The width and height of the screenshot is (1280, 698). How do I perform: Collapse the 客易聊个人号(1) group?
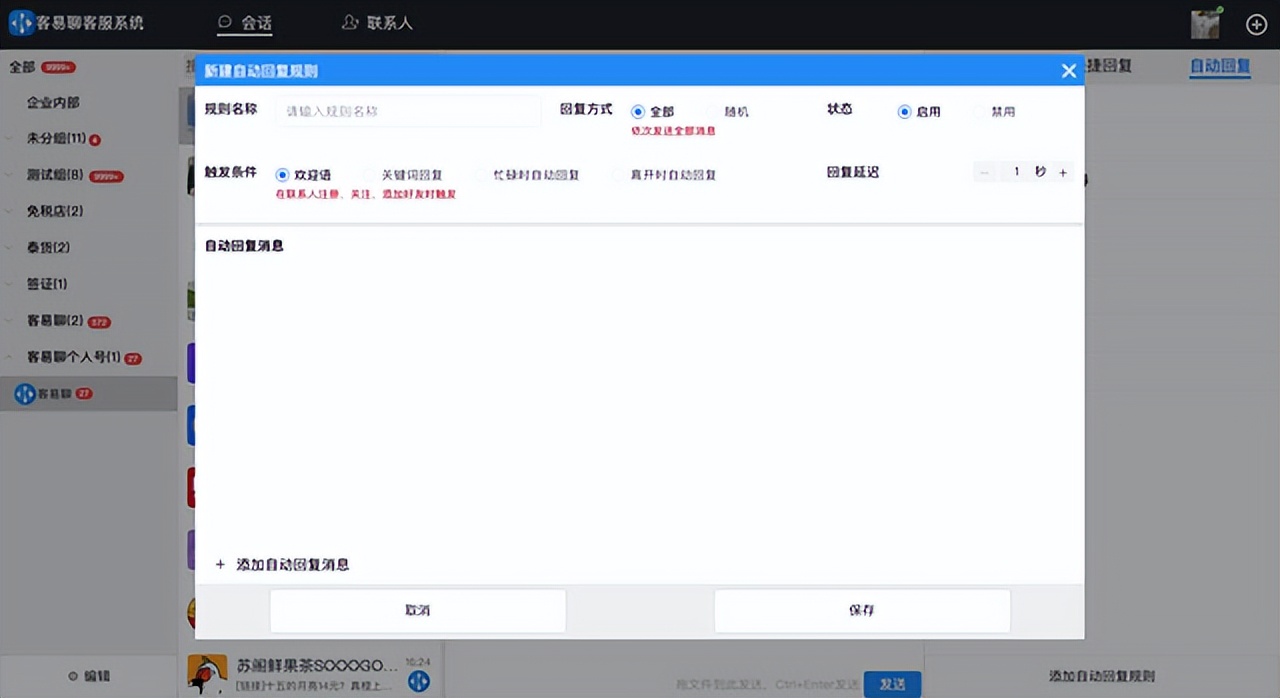pyautogui.click(x=10, y=357)
